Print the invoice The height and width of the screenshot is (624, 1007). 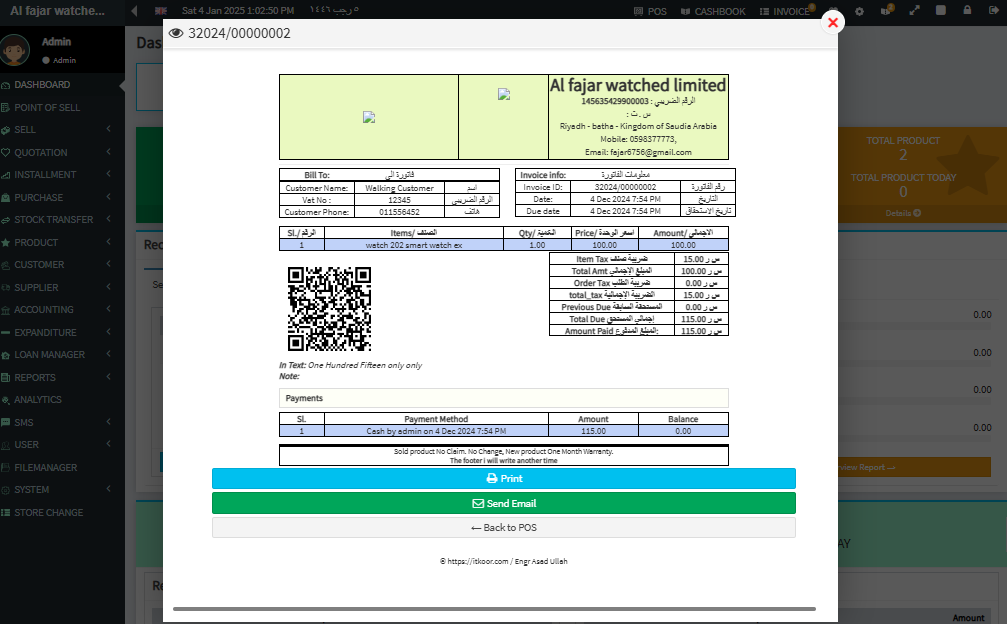click(504, 478)
